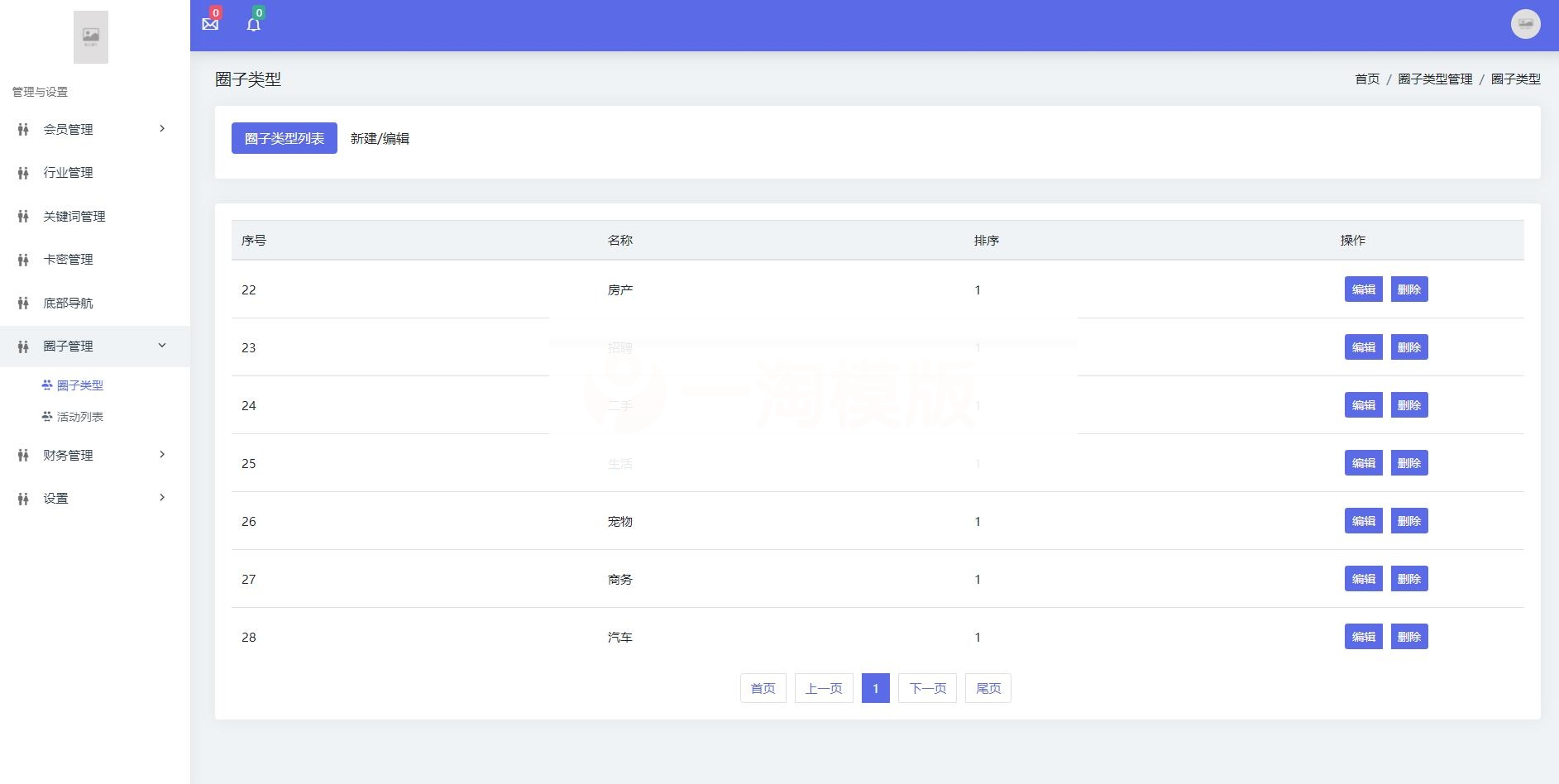The width and height of the screenshot is (1559, 784).
Task: Click the notification bell icon
Action: point(254,23)
